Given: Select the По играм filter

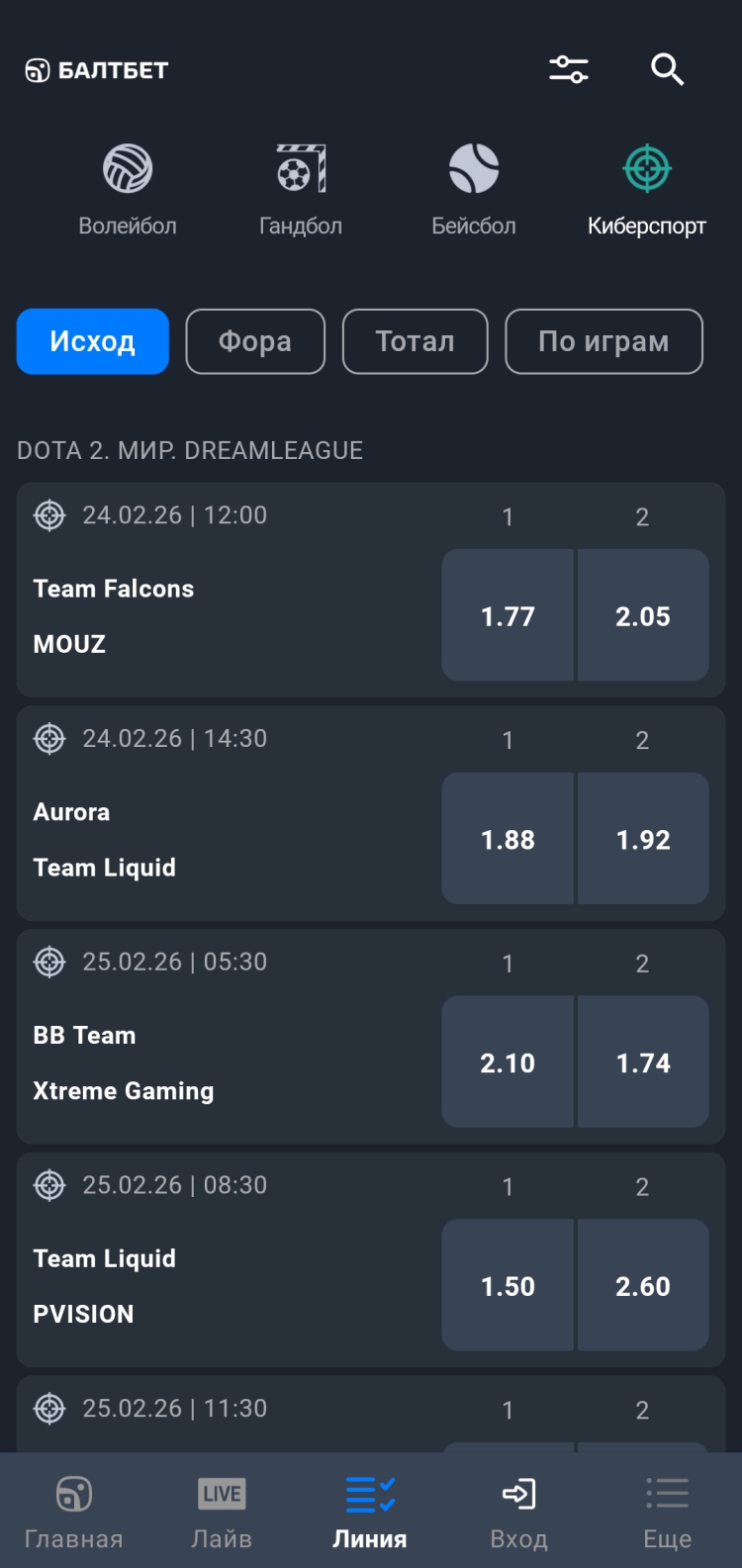Looking at the screenshot, I should pos(603,341).
